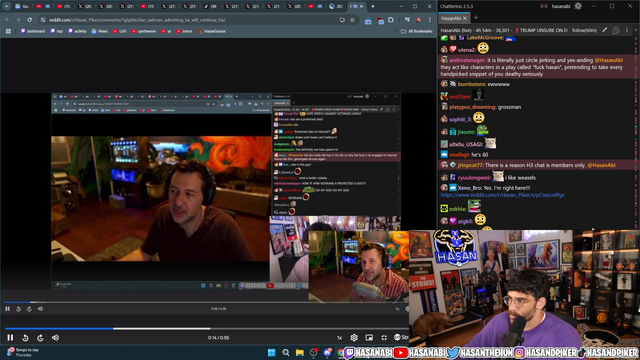The image size is (640, 360).
Task: Click the chat header pencil edit icon
Action: 604,30
